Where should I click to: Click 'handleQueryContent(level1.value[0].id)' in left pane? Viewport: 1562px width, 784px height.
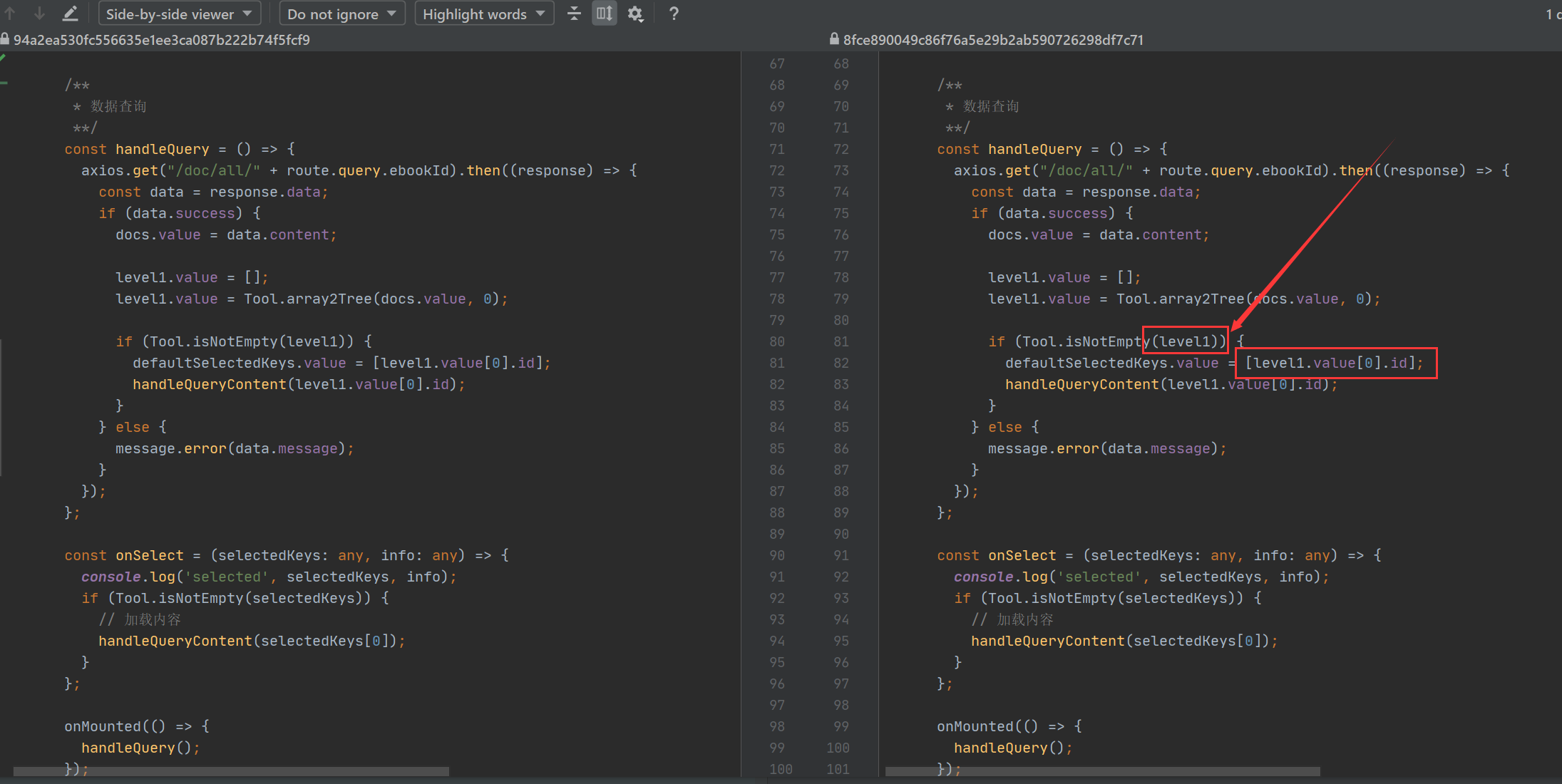click(x=299, y=384)
